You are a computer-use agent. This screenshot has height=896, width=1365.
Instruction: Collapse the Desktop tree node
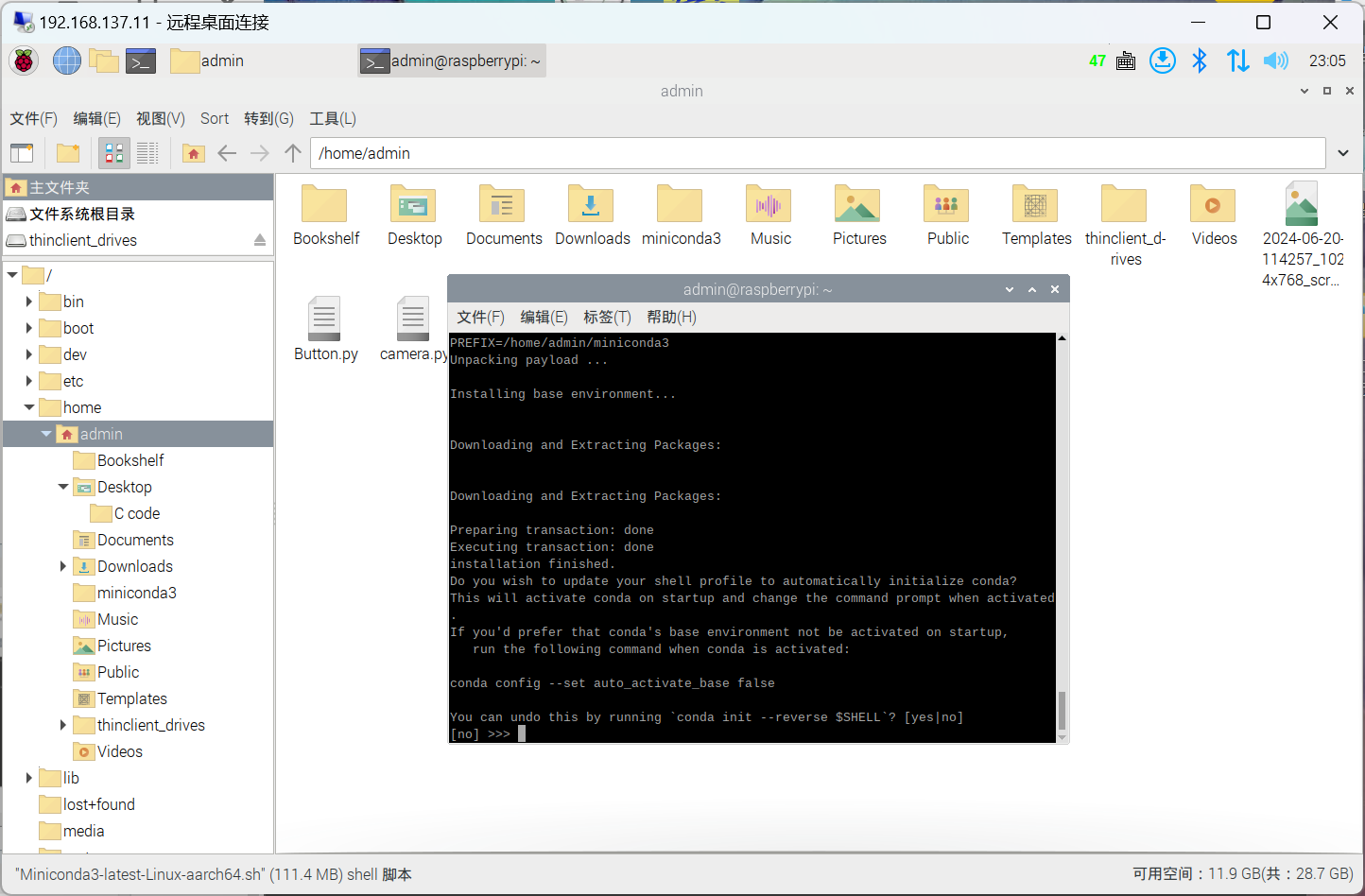click(x=63, y=487)
